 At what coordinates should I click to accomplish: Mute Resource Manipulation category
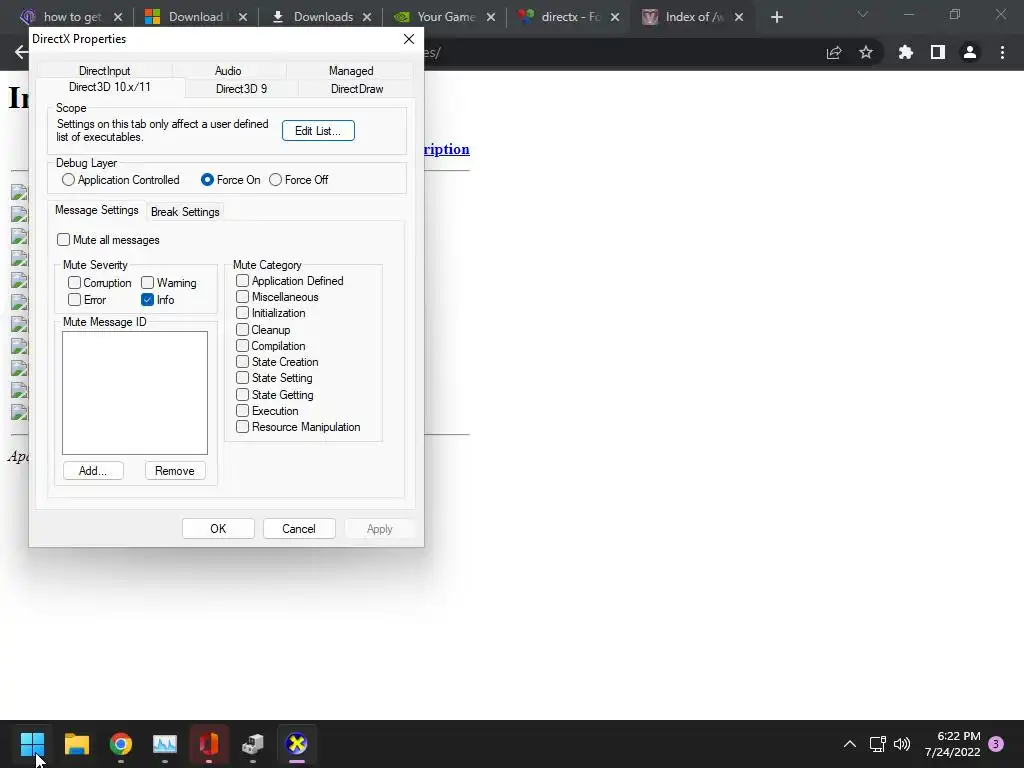298,426
